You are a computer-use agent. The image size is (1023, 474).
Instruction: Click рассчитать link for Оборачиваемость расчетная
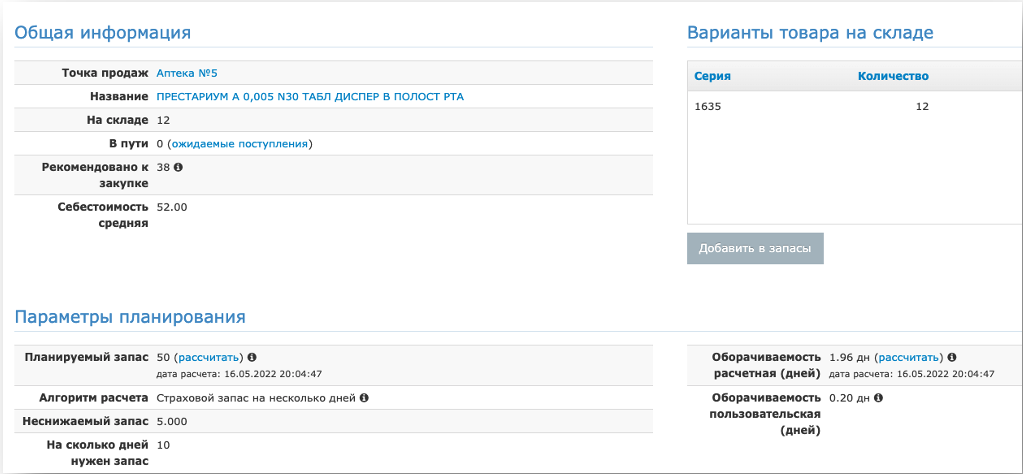tap(908, 357)
